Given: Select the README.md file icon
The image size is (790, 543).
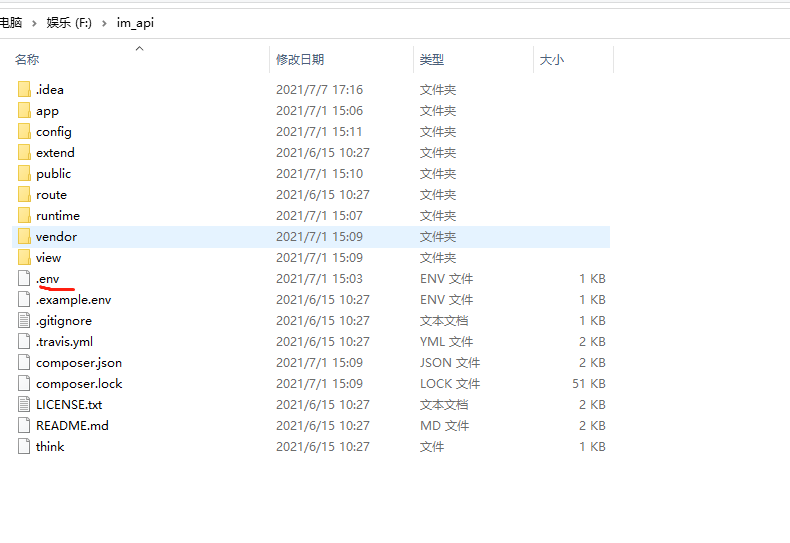Looking at the screenshot, I should (x=24, y=426).
